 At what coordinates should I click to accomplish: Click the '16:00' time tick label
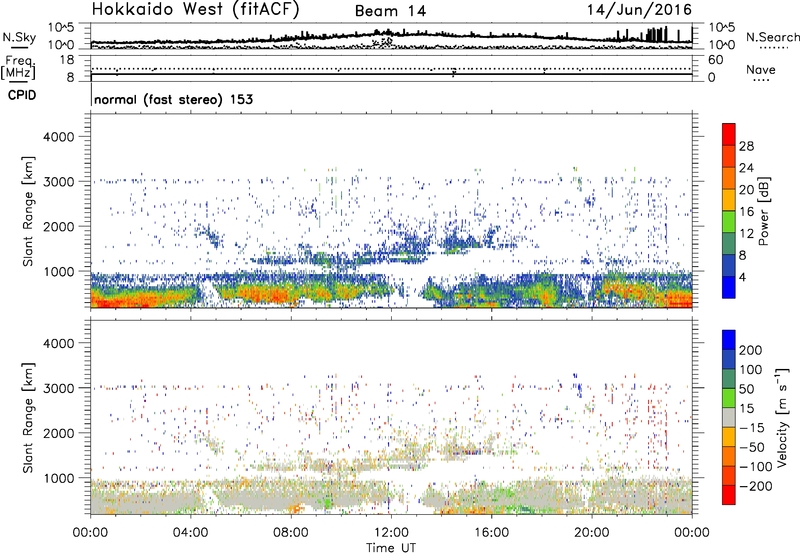491,533
